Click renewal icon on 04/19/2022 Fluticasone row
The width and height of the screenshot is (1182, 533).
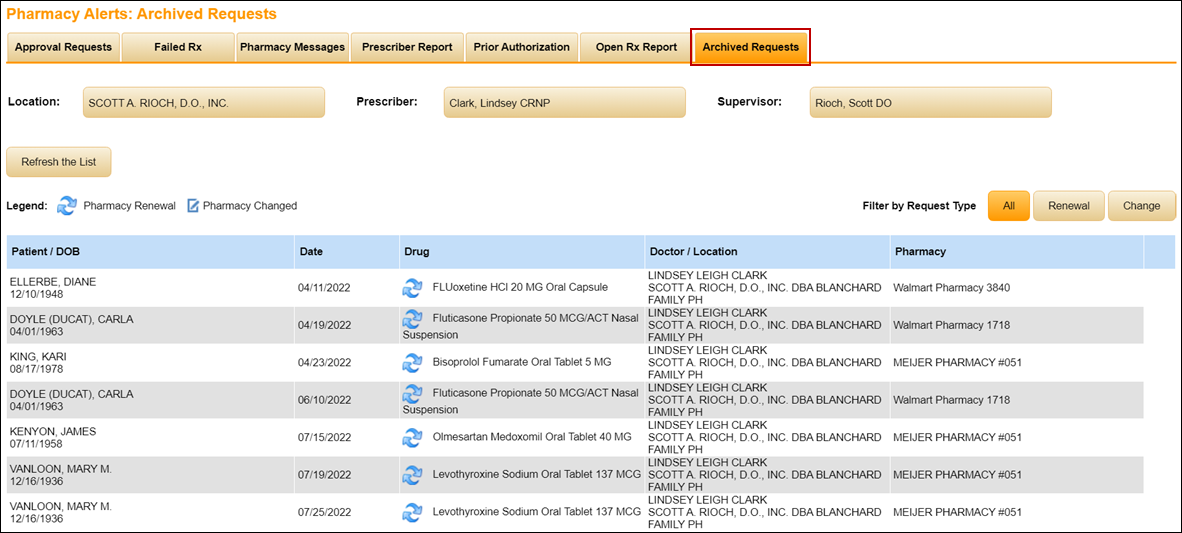pos(412,319)
